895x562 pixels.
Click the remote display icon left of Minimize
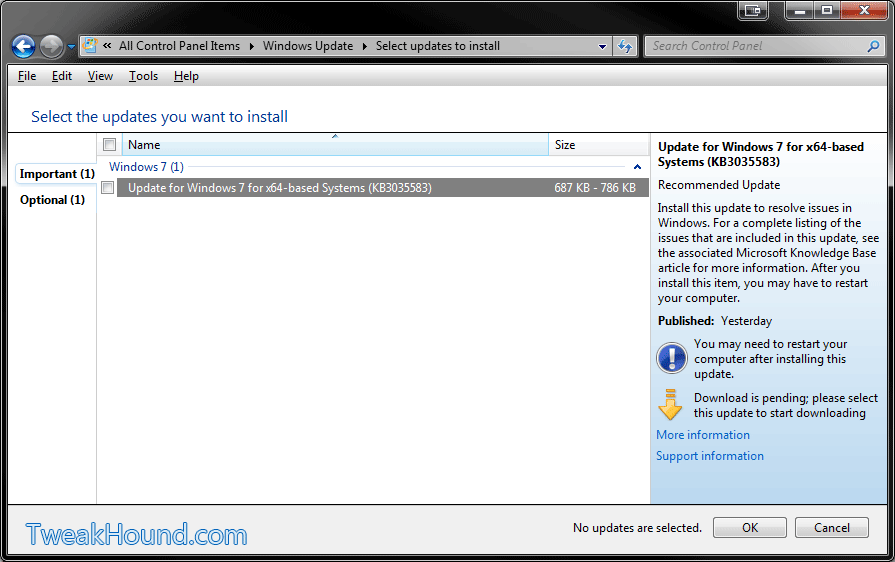click(x=753, y=10)
